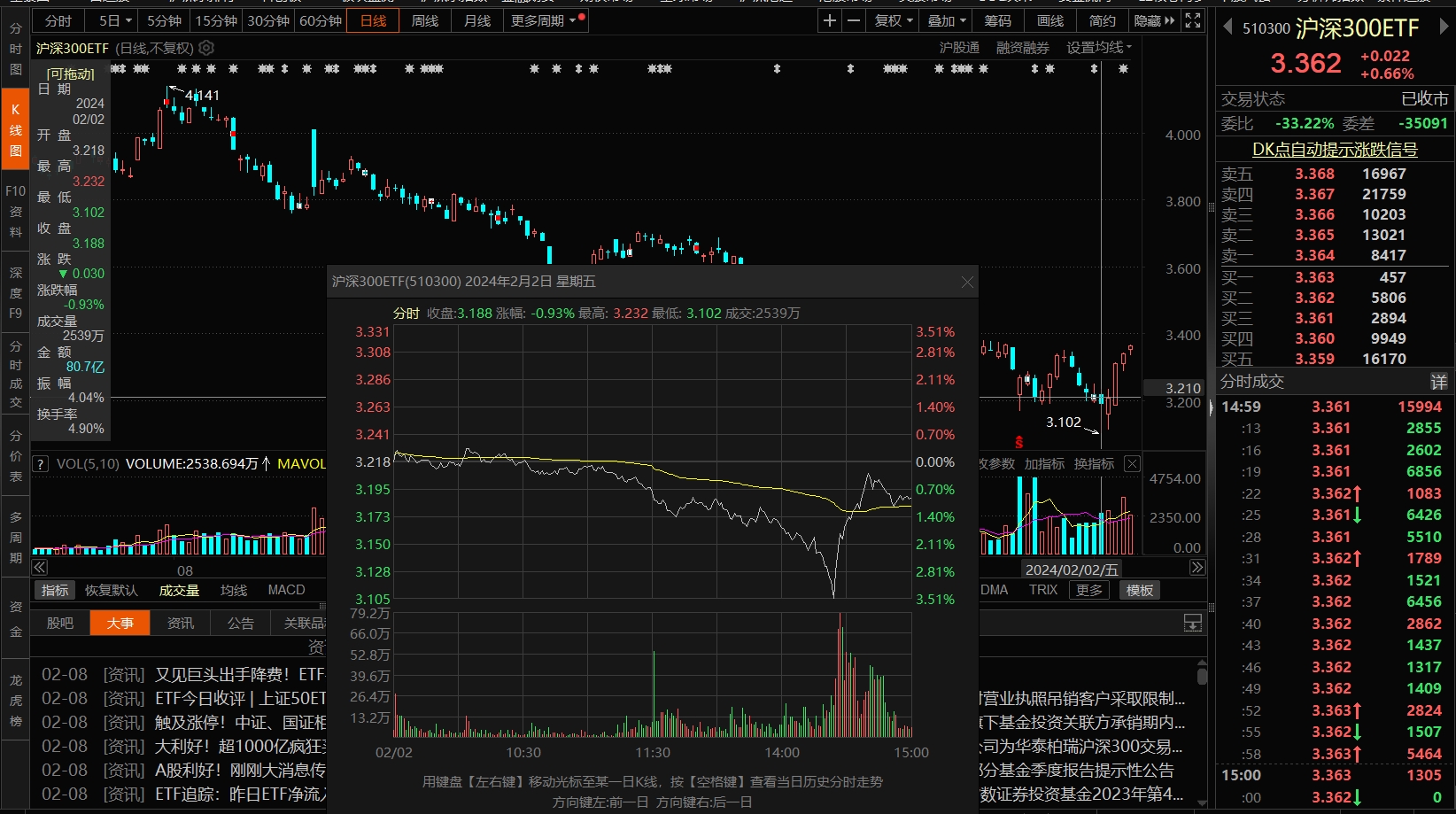Select the 公告 tab
The width and height of the screenshot is (1456, 814).
click(240, 624)
